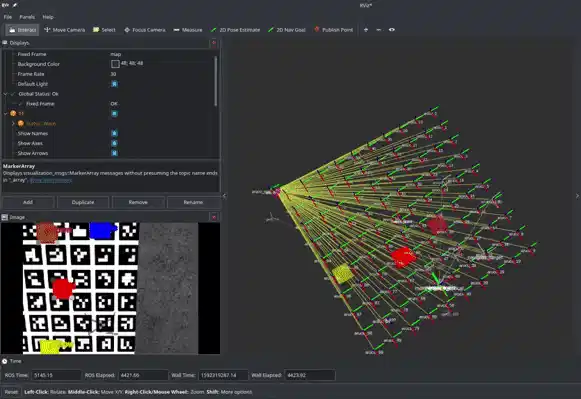Select the Global Status: Ok row
The width and height of the screenshot is (581, 399).
(109, 94)
